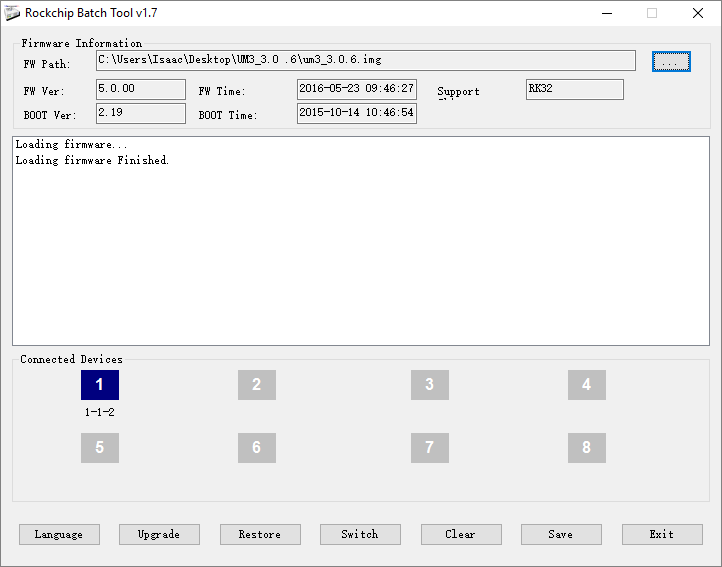Click device slot number 8

[586, 448]
